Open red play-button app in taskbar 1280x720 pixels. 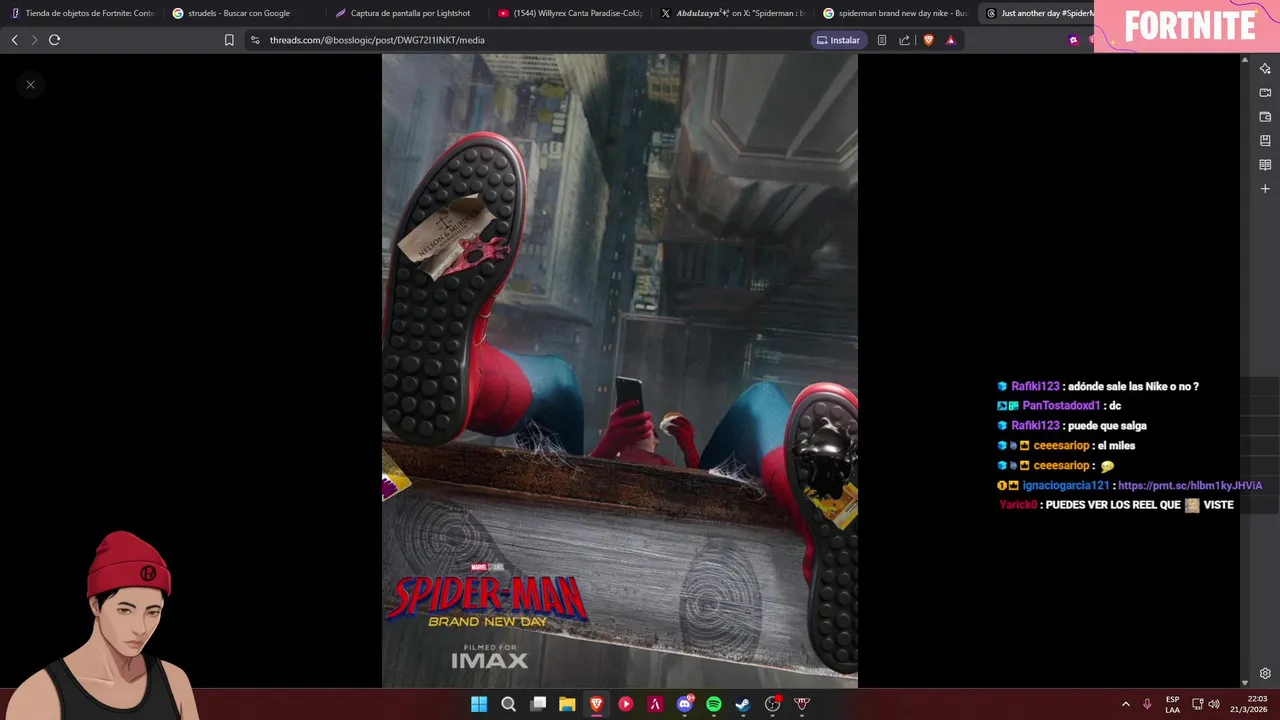[x=626, y=704]
